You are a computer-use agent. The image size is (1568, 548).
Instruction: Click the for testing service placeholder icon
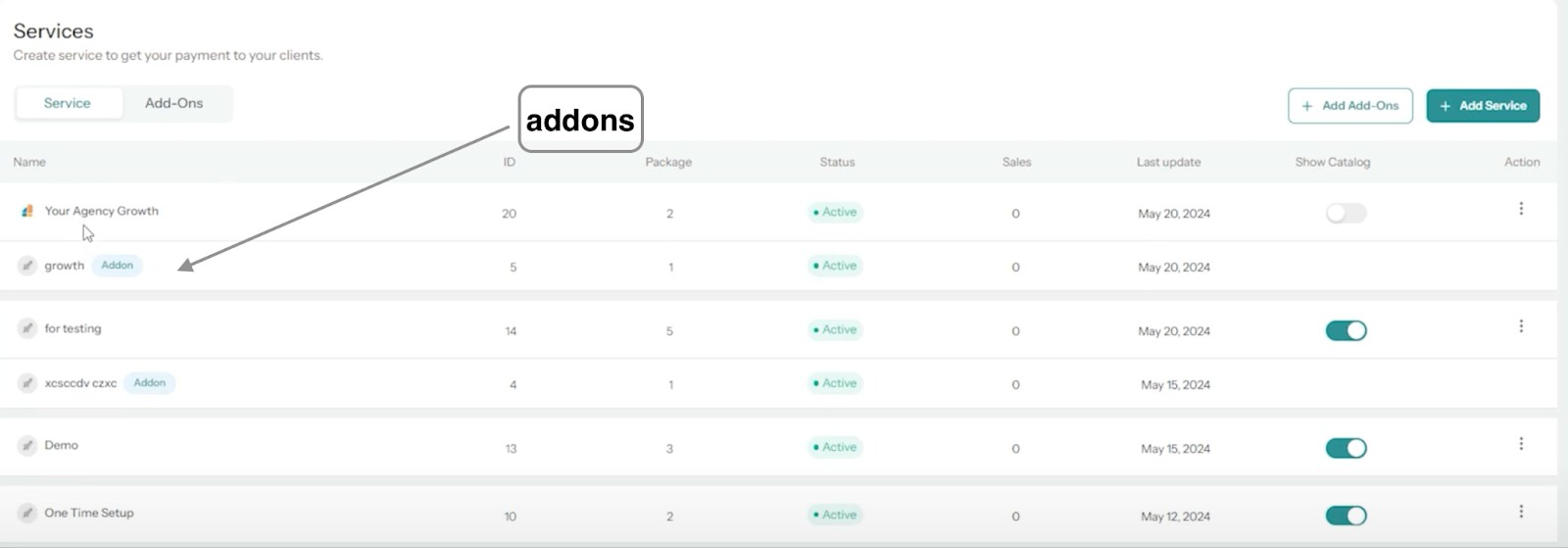[27, 328]
